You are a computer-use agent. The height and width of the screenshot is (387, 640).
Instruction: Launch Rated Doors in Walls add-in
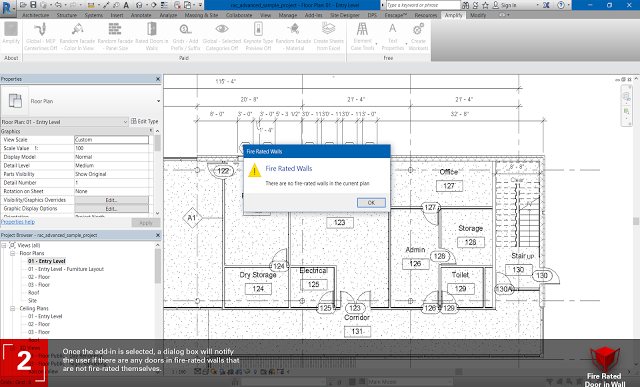(151, 37)
